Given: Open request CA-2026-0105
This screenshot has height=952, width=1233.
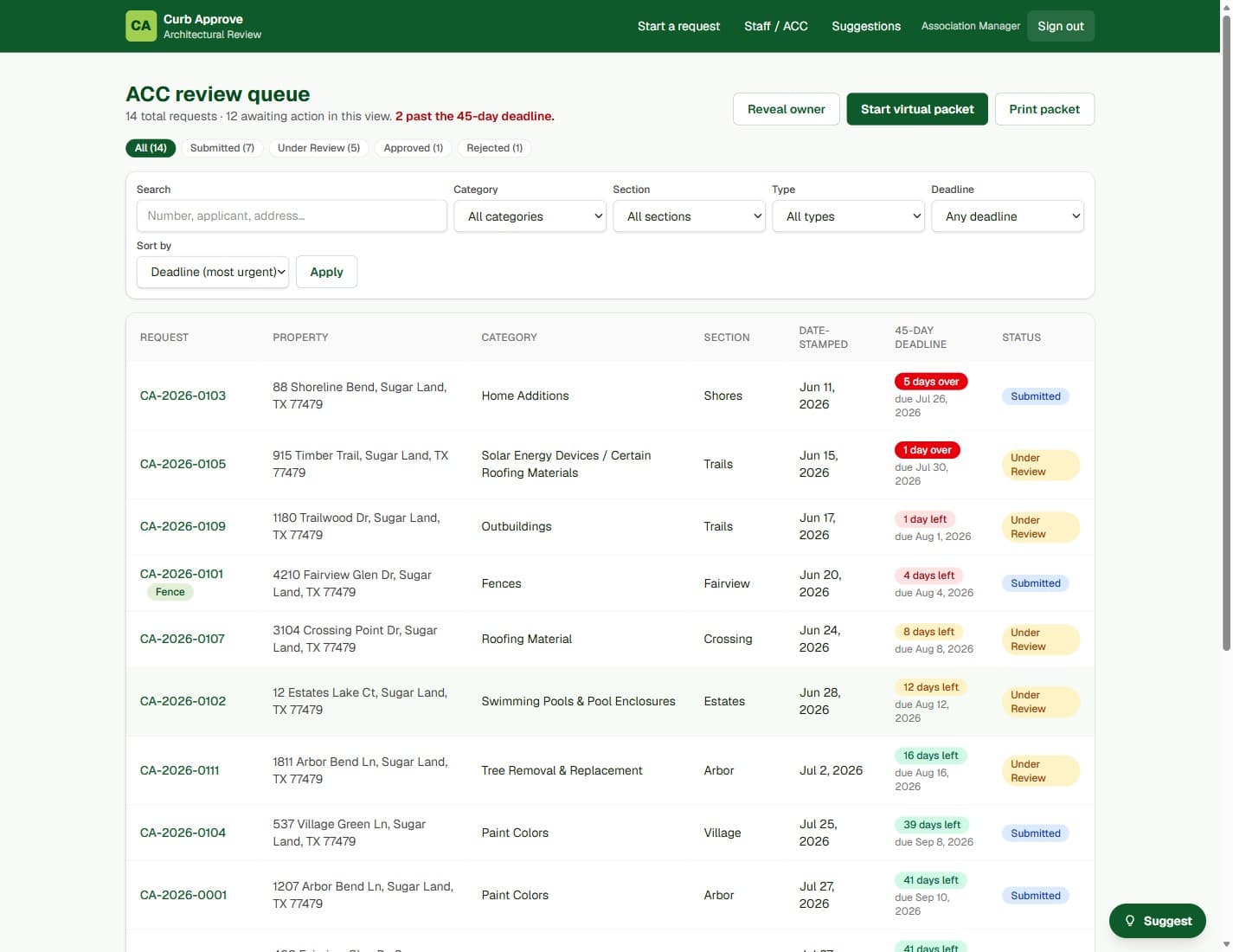Looking at the screenshot, I should coord(183,464).
